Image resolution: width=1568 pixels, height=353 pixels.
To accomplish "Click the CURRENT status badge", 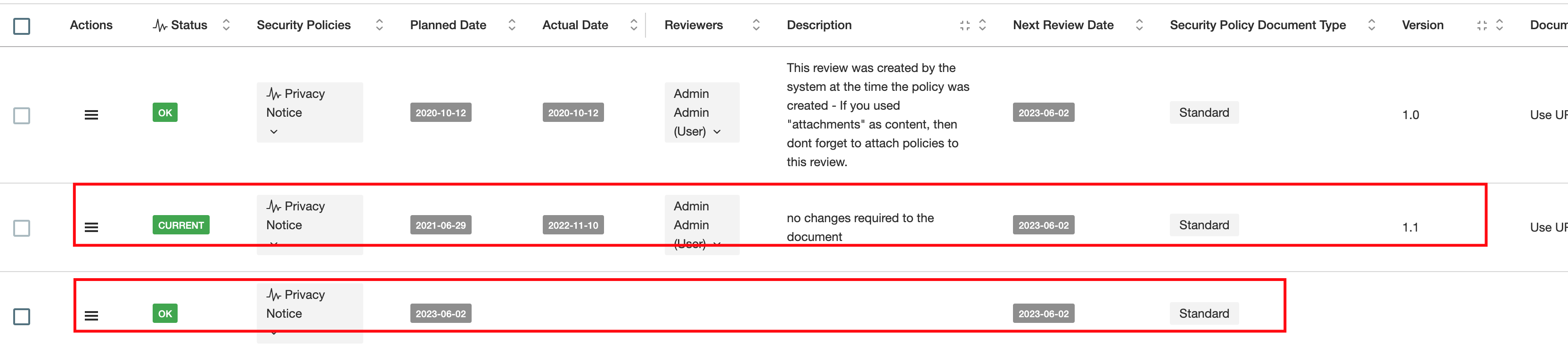I will (x=181, y=225).
